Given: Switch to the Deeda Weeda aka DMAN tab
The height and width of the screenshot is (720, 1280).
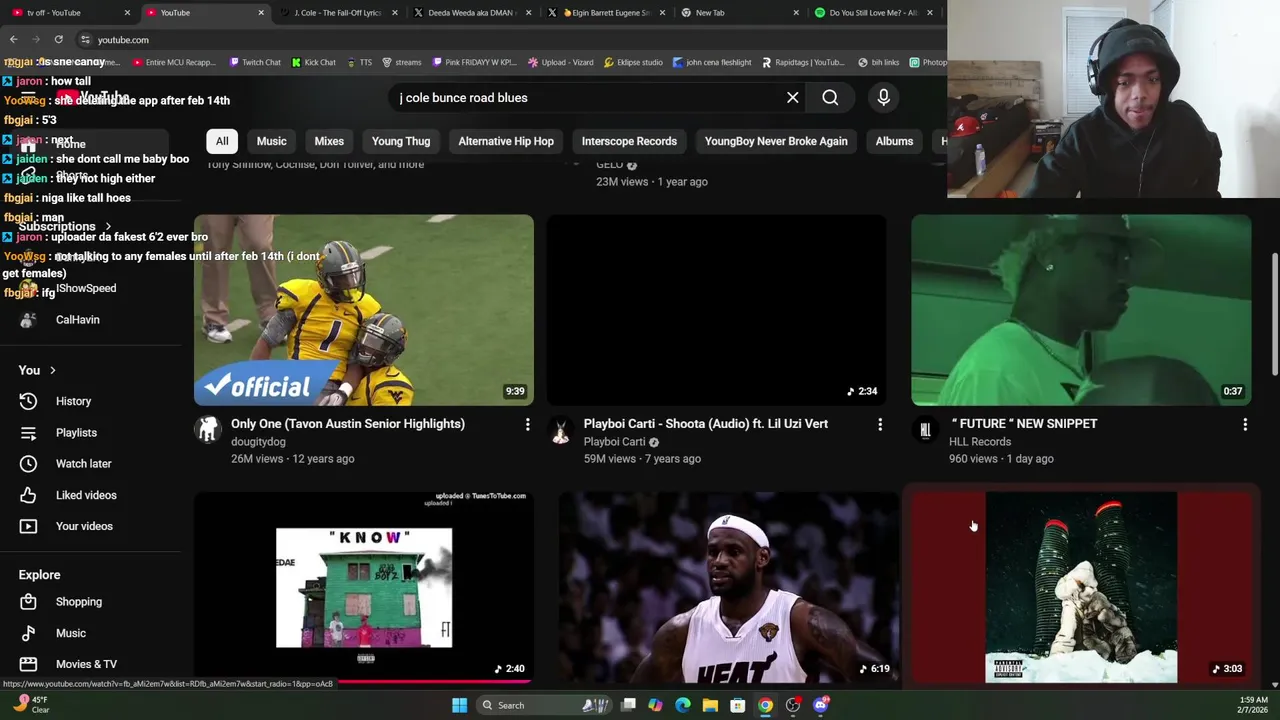Looking at the screenshot, I should pos(470,13).
